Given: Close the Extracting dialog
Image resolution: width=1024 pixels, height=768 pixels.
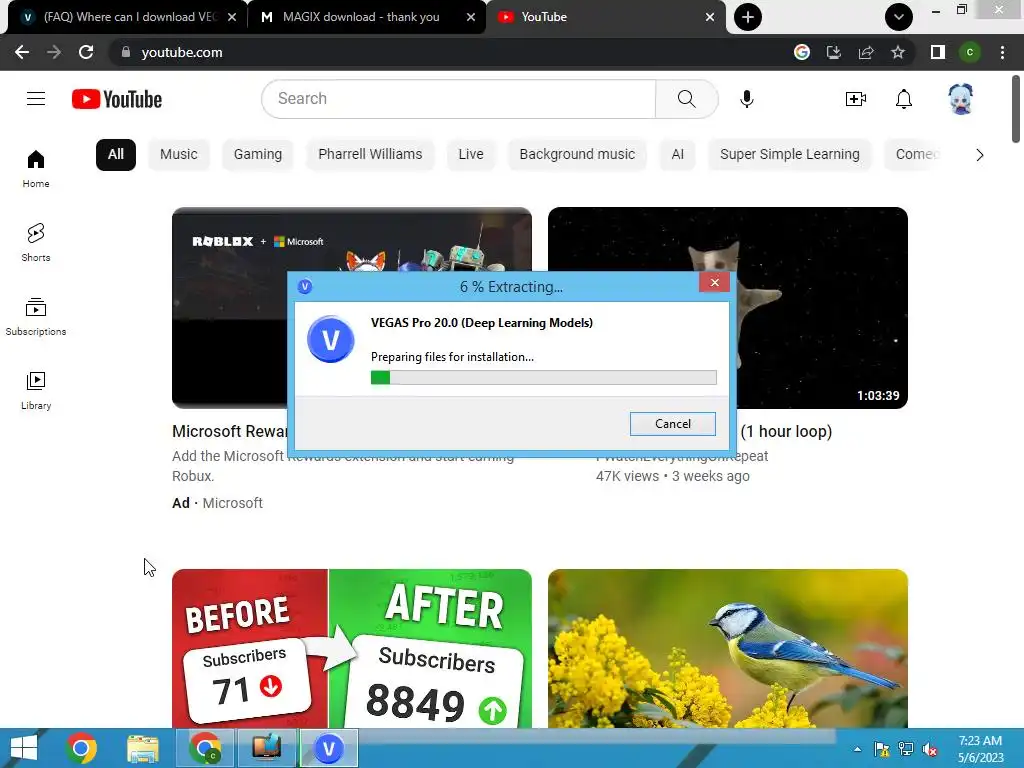Looking at the screenshot, I should 714,282.
